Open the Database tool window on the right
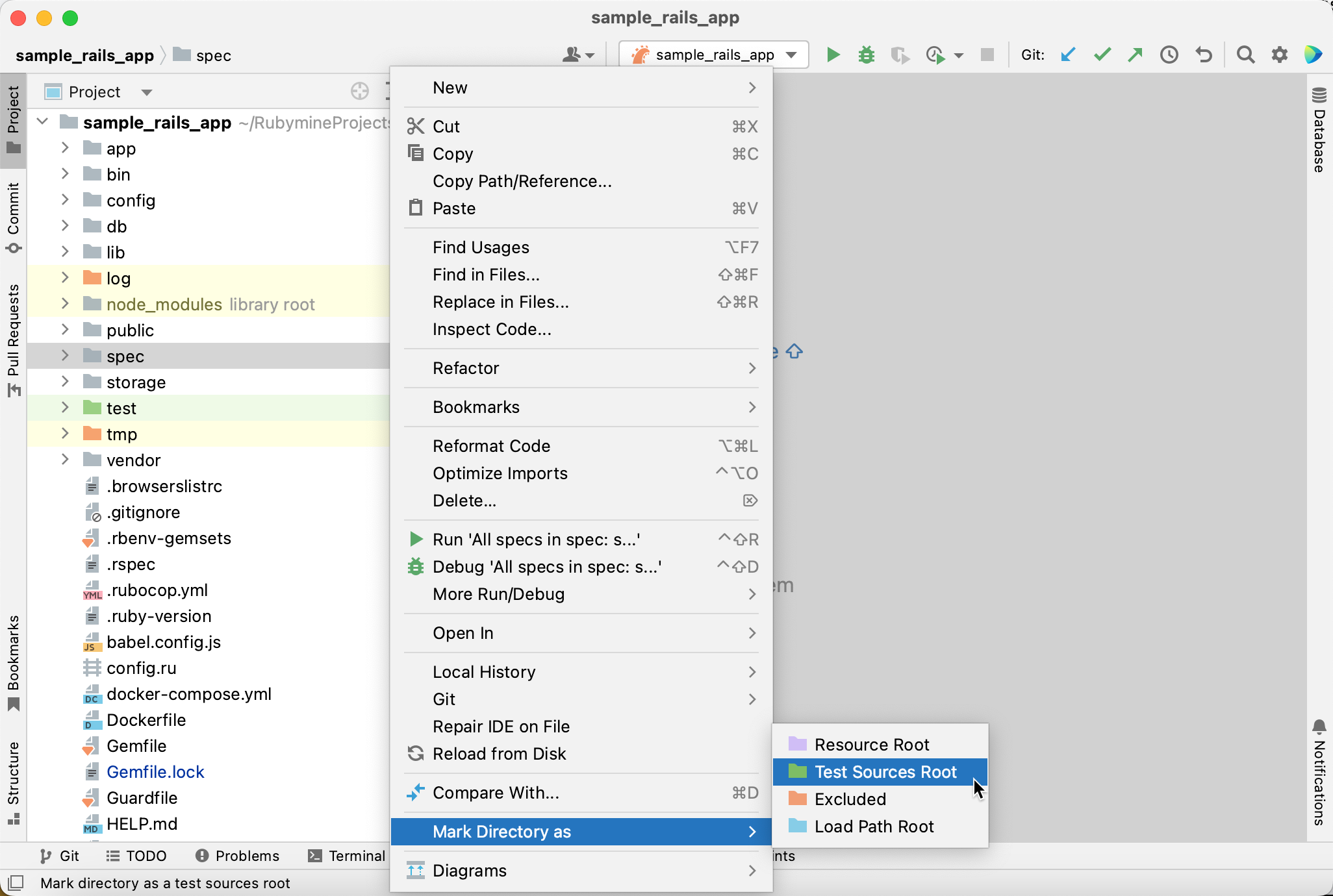Screen dimensions: 1333x896 click(x=1318, y=130)
